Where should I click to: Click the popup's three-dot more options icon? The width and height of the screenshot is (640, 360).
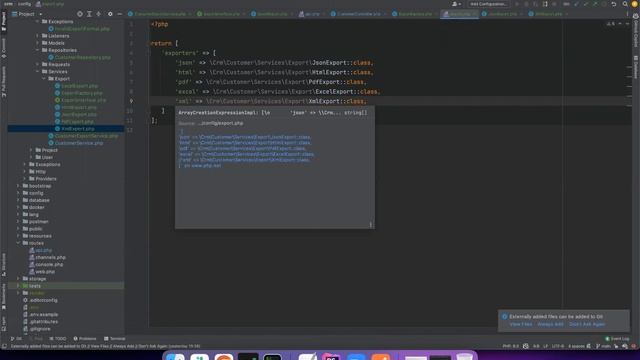click(x=371, y=224)
